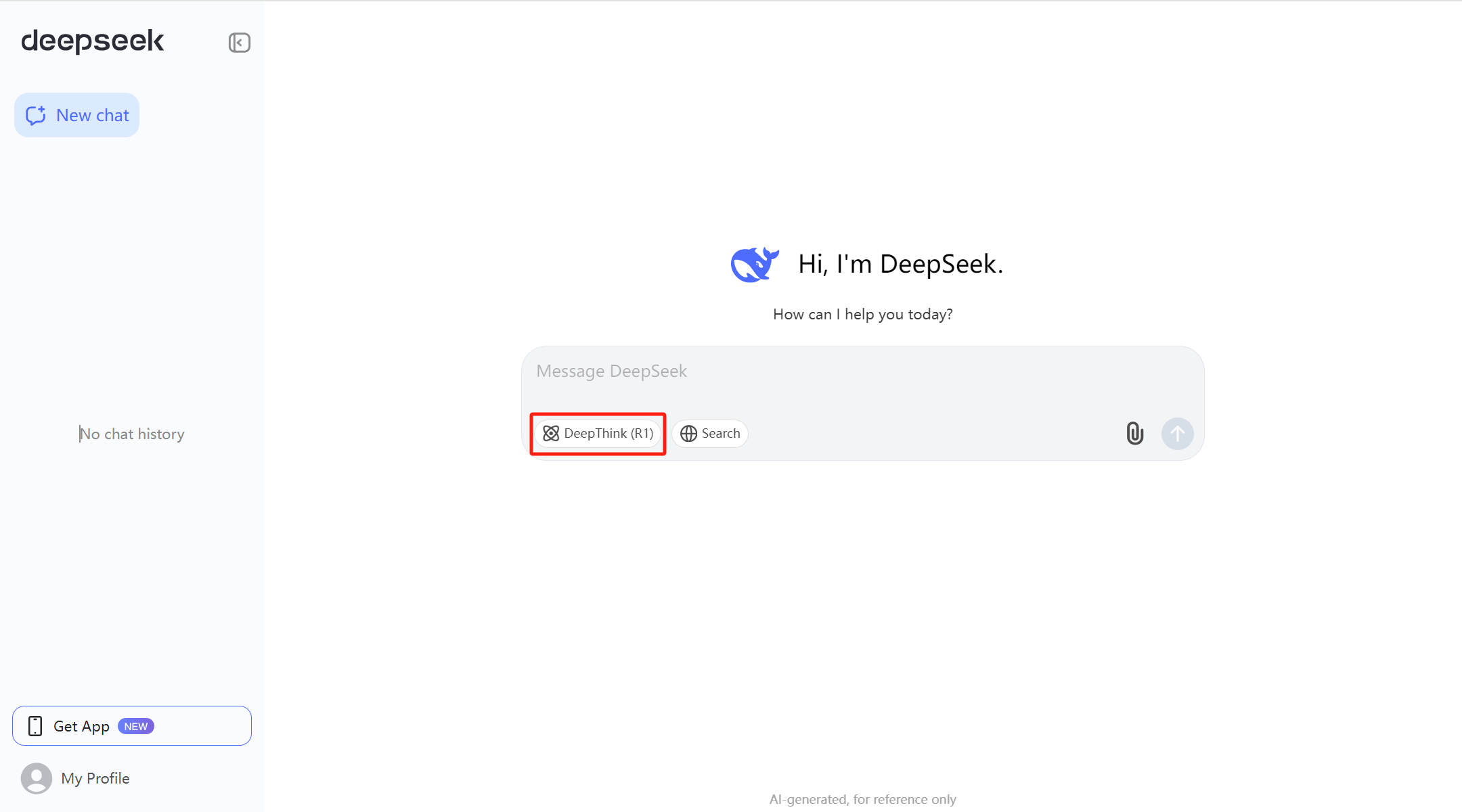Image resolution: width=1462 pixels, height=812 pixels.
Task: Click the DeepSeek whale logo
Action: click(755, 264)
